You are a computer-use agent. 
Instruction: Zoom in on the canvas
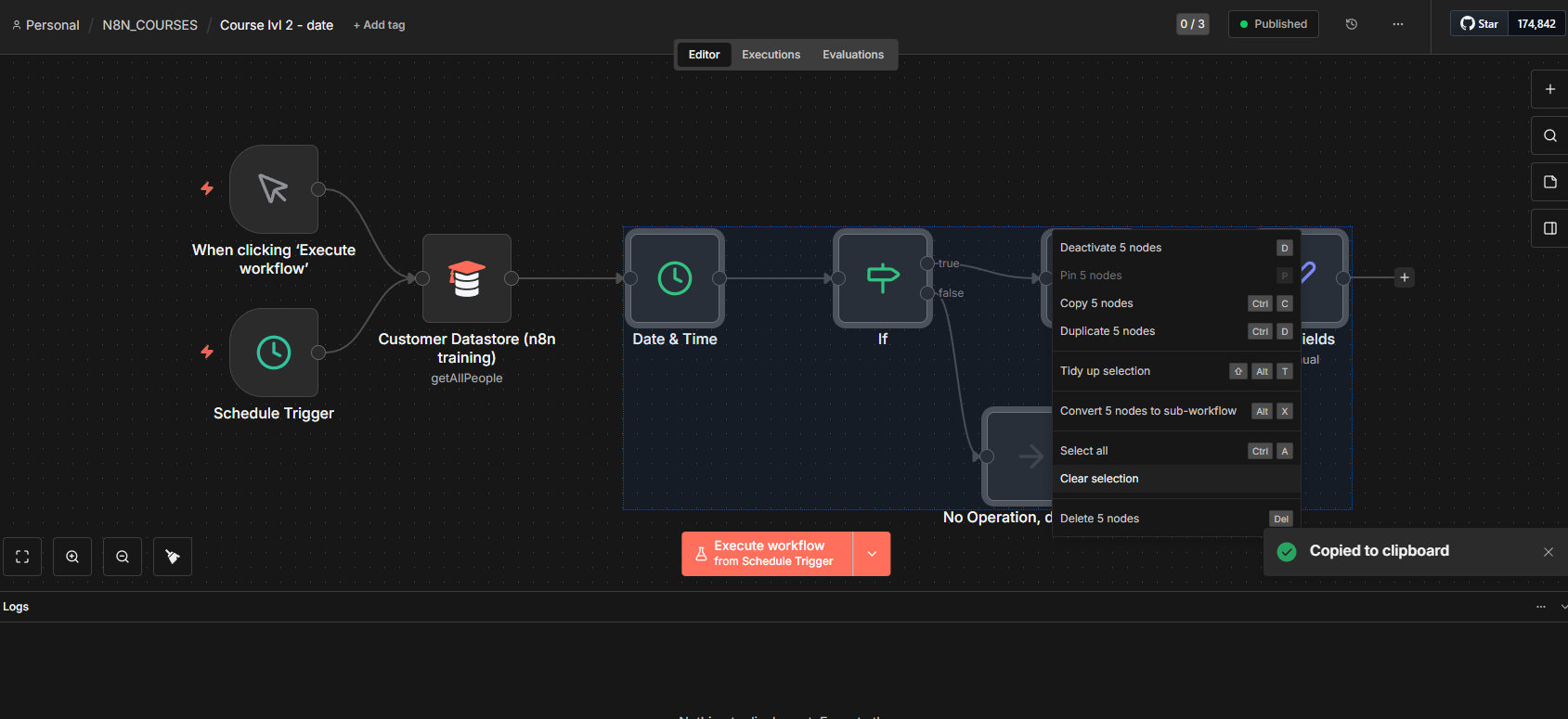point(72,557)
